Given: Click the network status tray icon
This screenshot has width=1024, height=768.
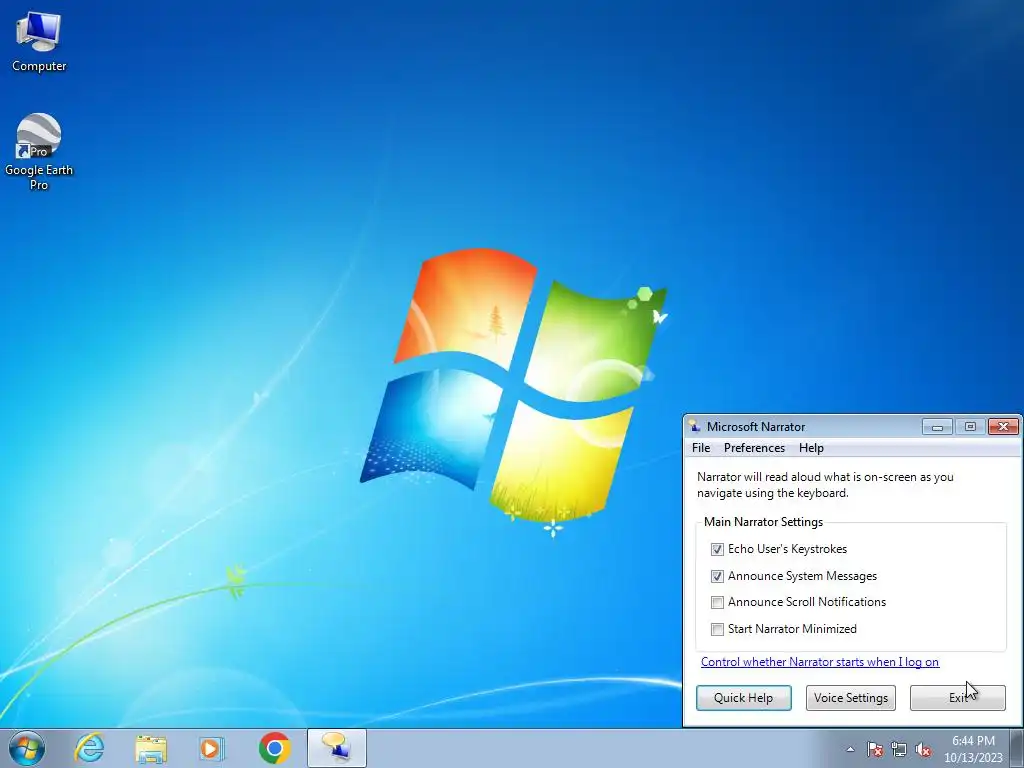Looking at the screenshot, I should pyautogui.click(x=899, y=750).
